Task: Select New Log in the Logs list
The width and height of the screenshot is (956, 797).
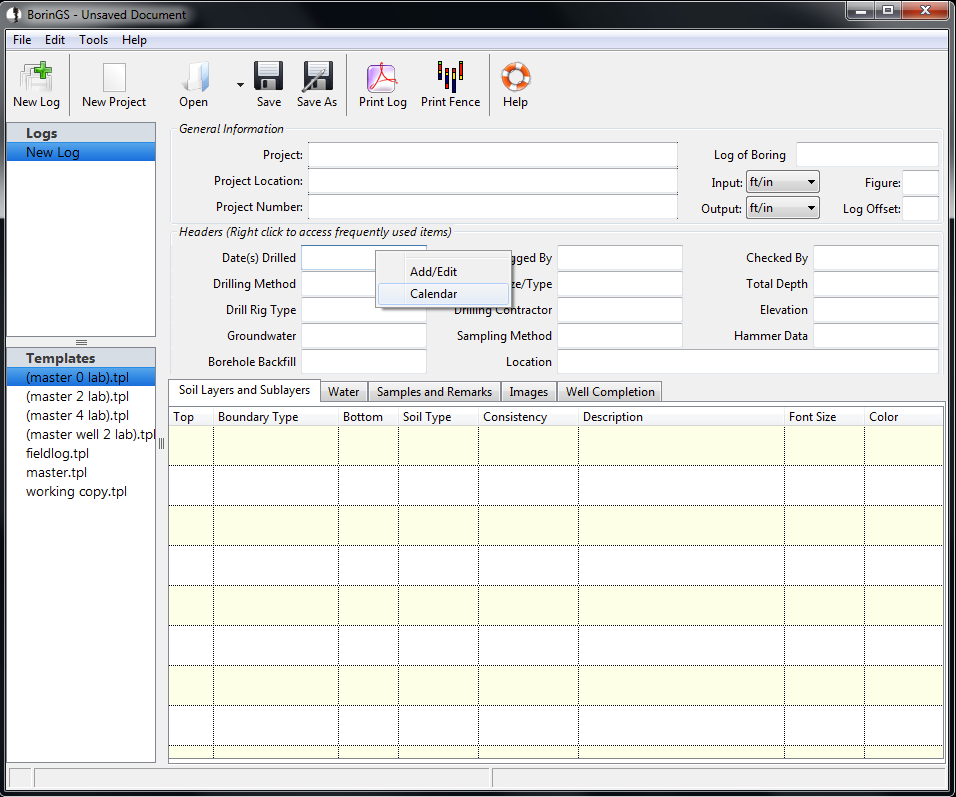Action: coord(81,152)
